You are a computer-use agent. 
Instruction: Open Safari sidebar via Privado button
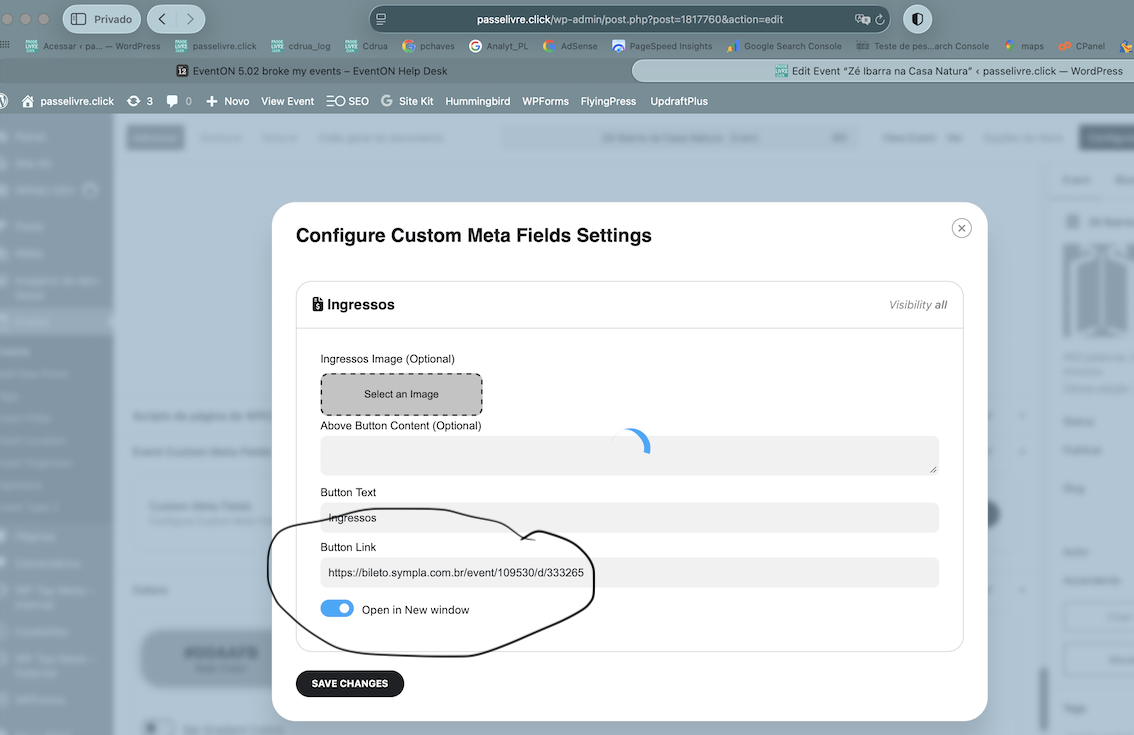(102, 19)
